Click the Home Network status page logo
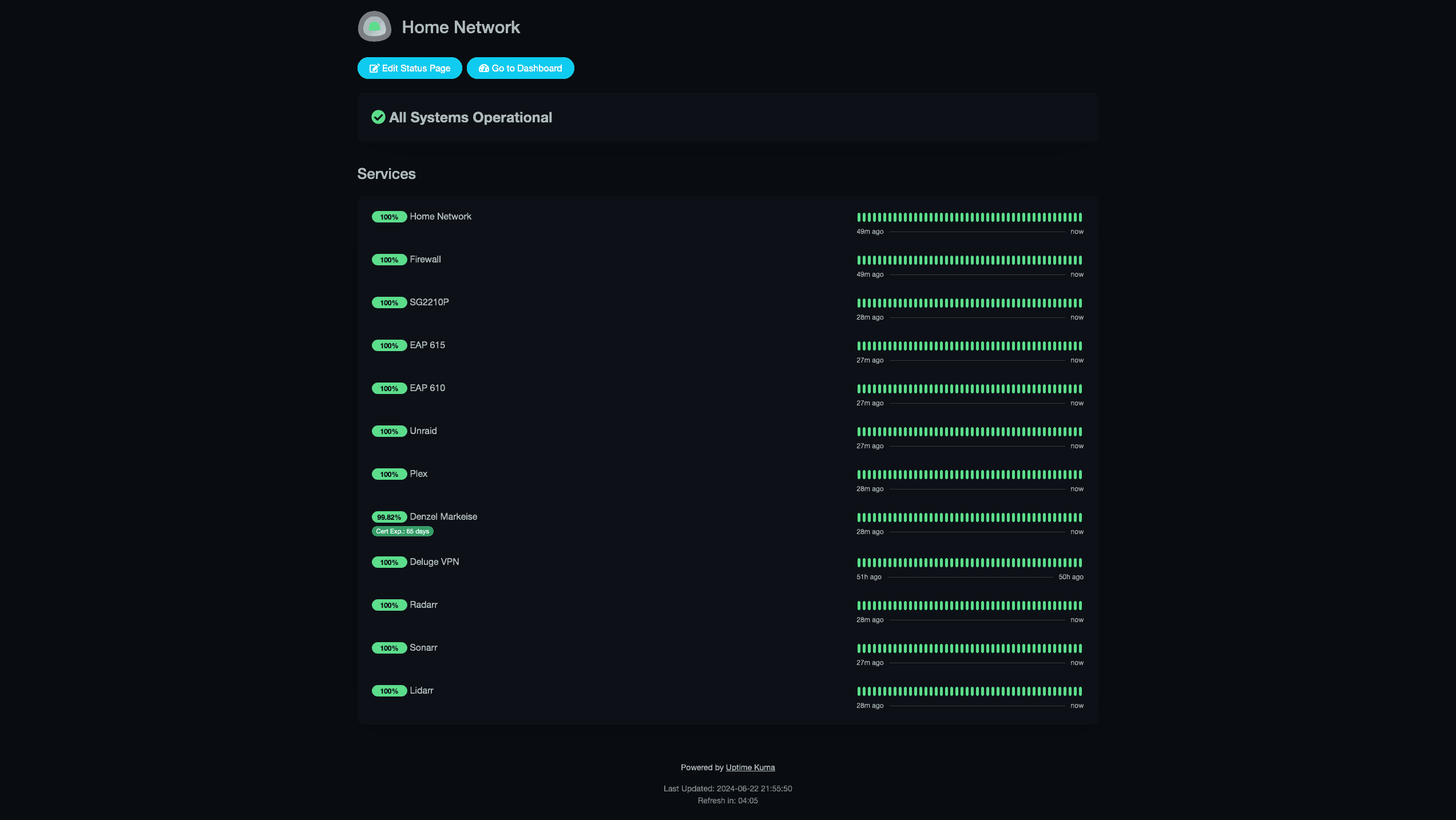 click(x=374, y=27)
